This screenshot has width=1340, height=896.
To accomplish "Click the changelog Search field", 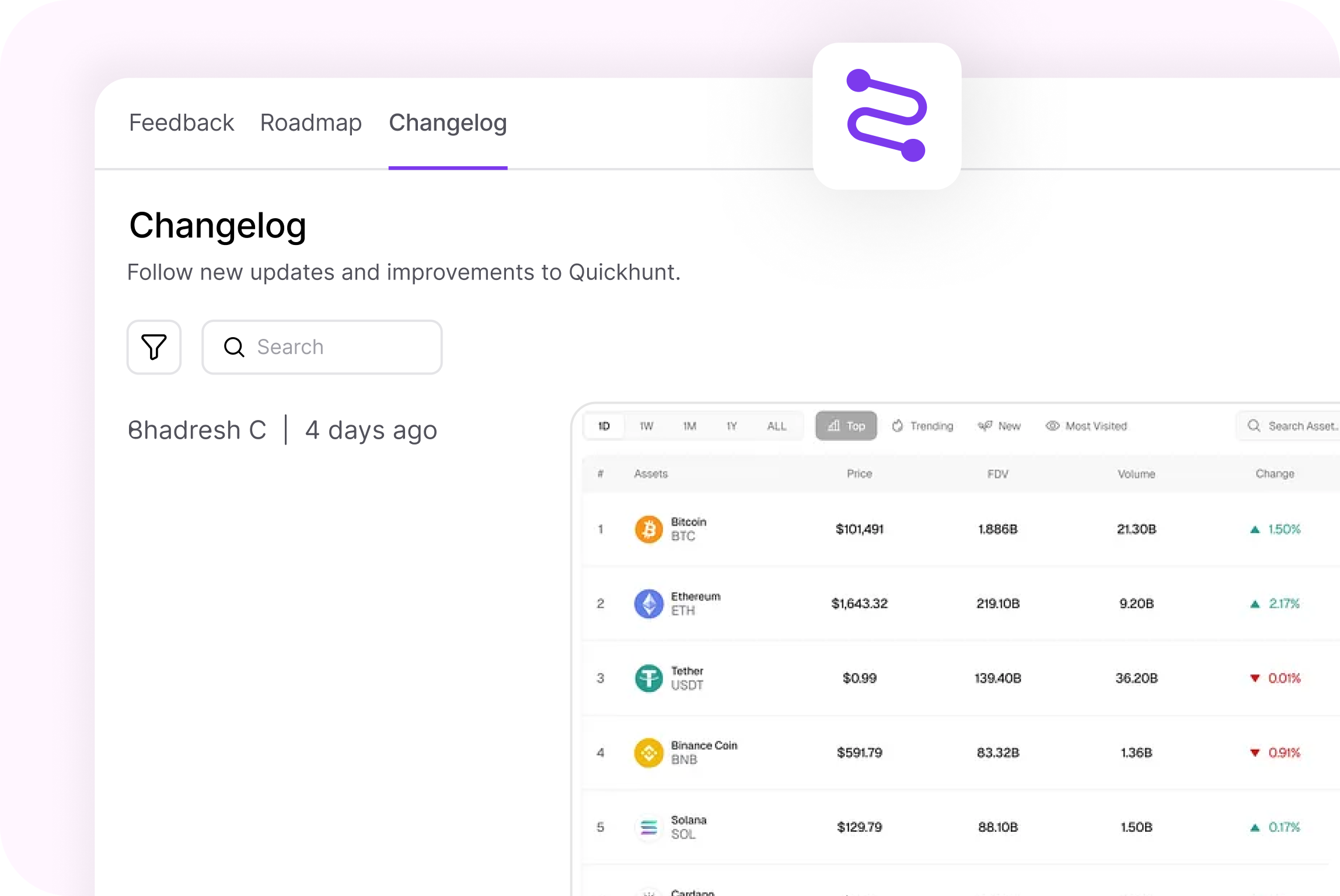I will click(x=322, y=347).
